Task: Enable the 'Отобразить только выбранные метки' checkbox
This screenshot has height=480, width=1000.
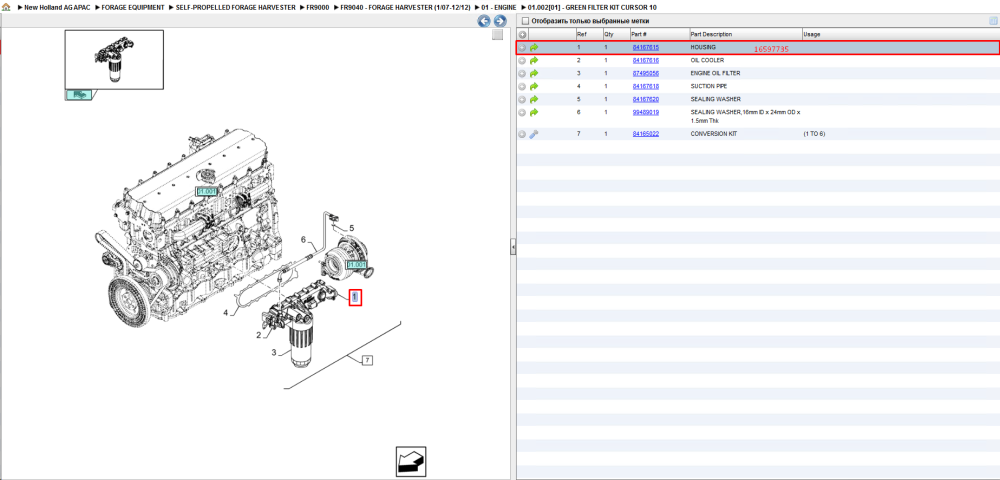Action: (525, 21)
